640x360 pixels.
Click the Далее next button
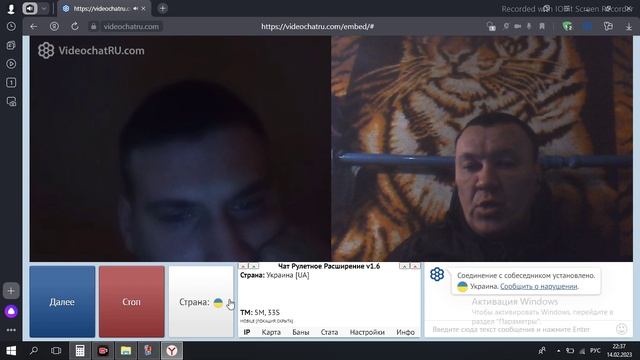pos(62,302)
